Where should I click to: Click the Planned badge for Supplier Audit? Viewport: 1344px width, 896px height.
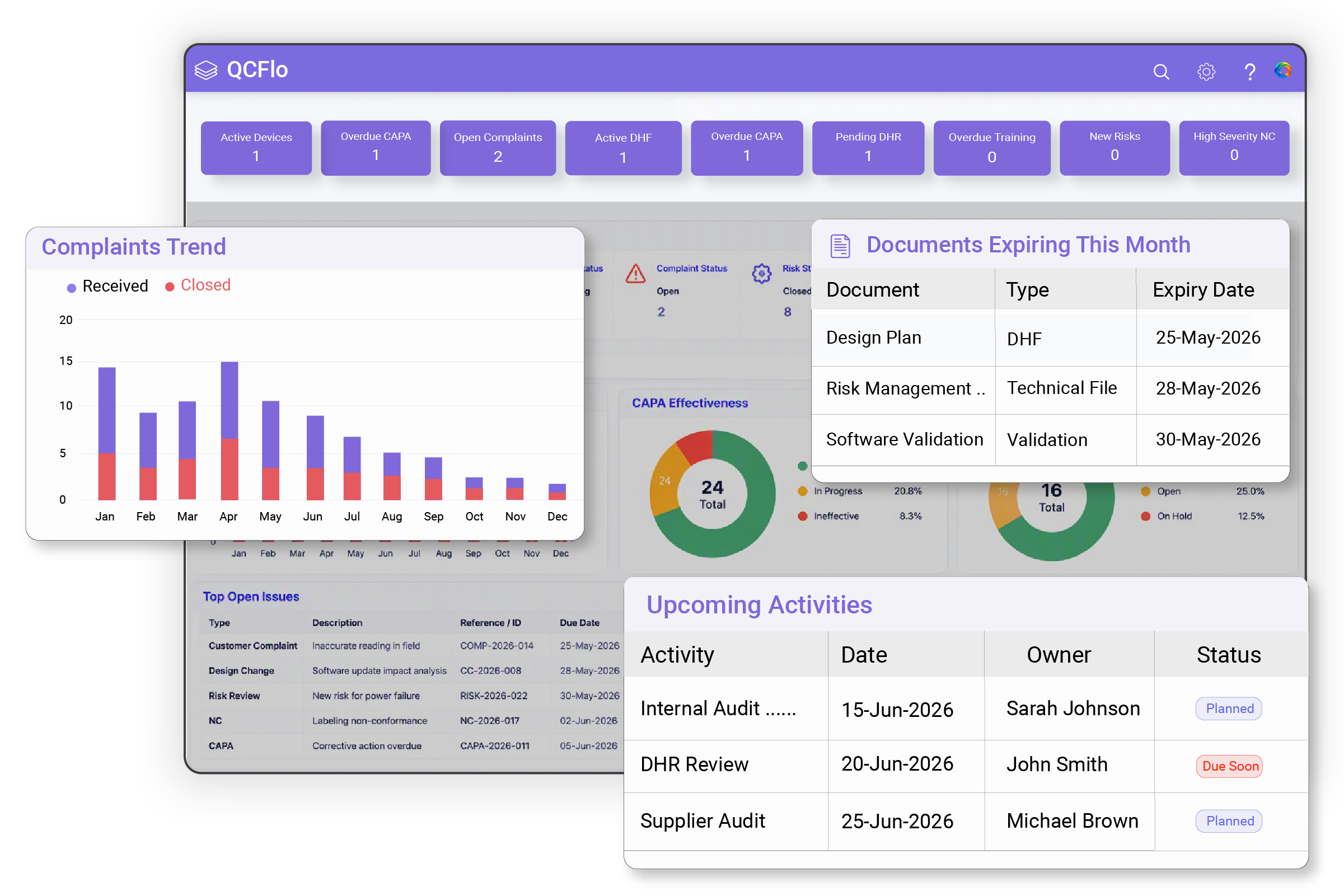tap(1229, 821)
